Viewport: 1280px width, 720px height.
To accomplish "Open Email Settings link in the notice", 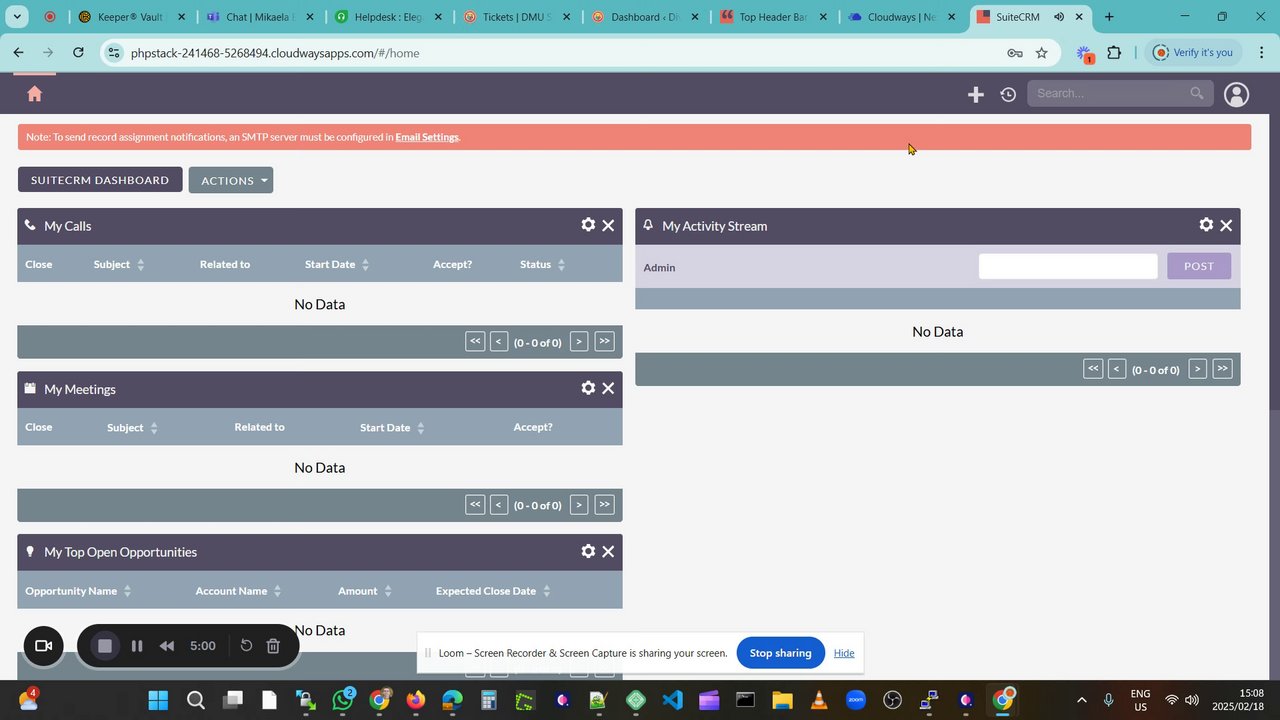I will click(x=427, y=137).
